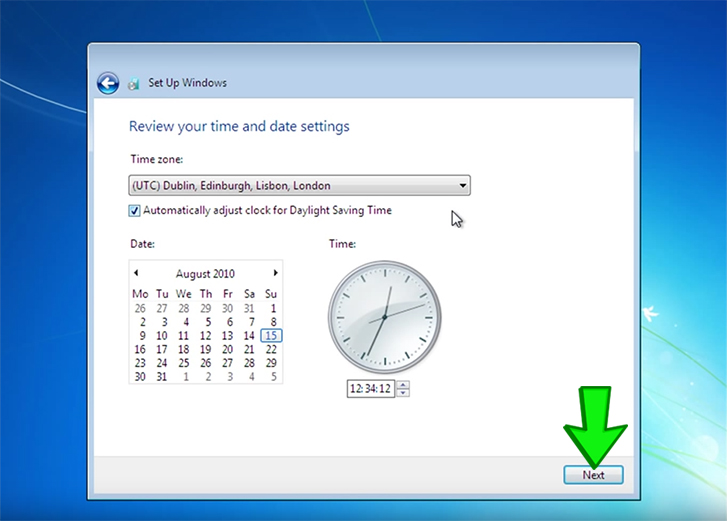The height and width of the screenshot is (521, 727).
Task: Select August 31 in the calendar
Action: coord(161,377)
